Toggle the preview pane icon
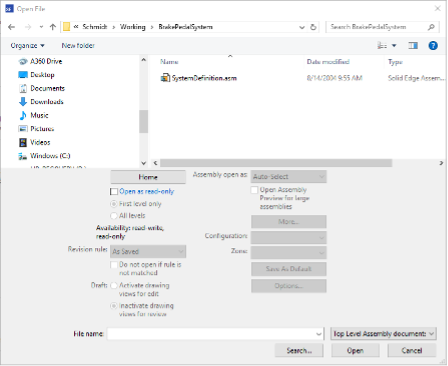The width and height of the screenshot is (448, 366). (x=413, y=46)
